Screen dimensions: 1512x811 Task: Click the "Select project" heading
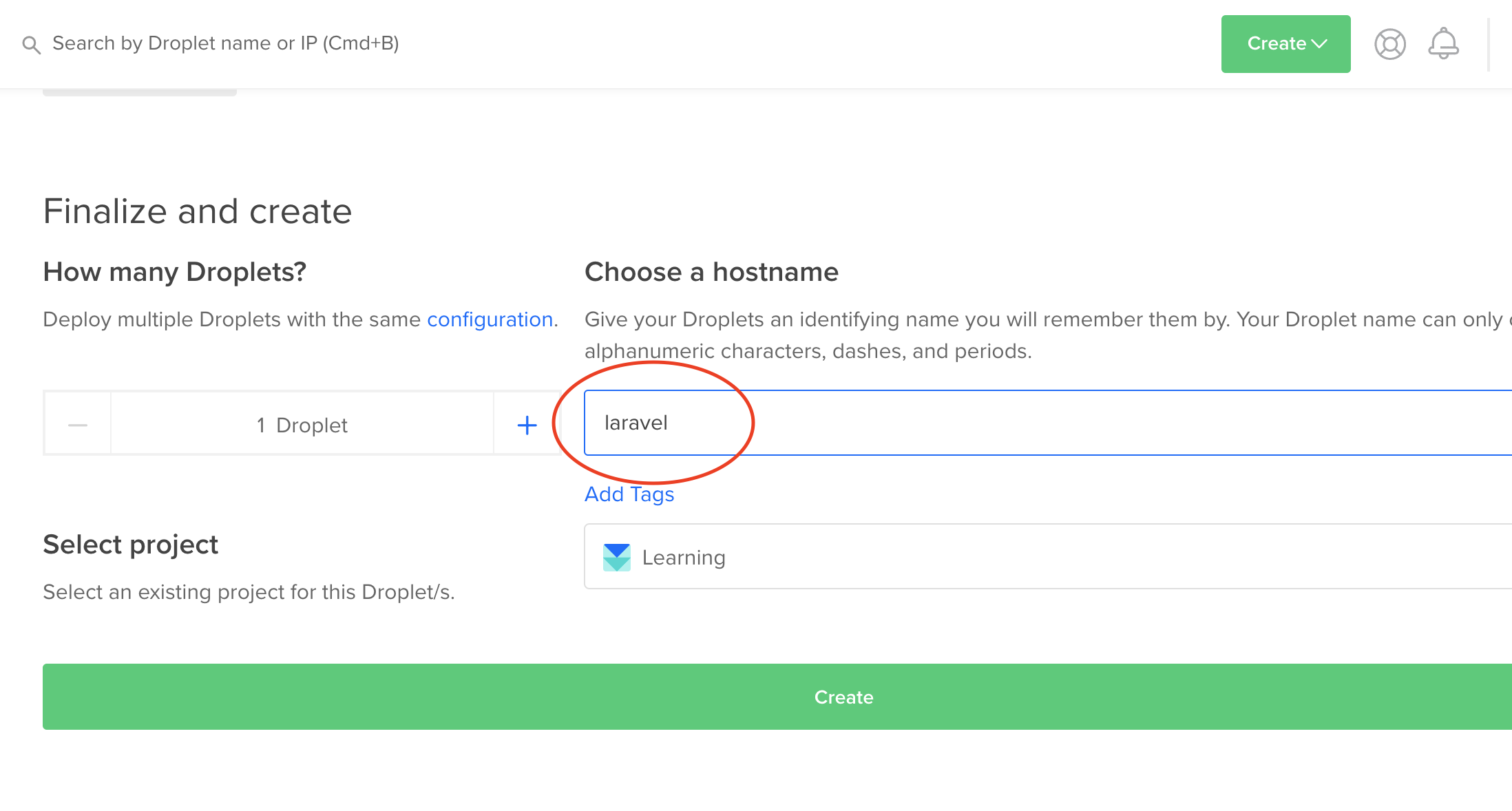point(130,545)
